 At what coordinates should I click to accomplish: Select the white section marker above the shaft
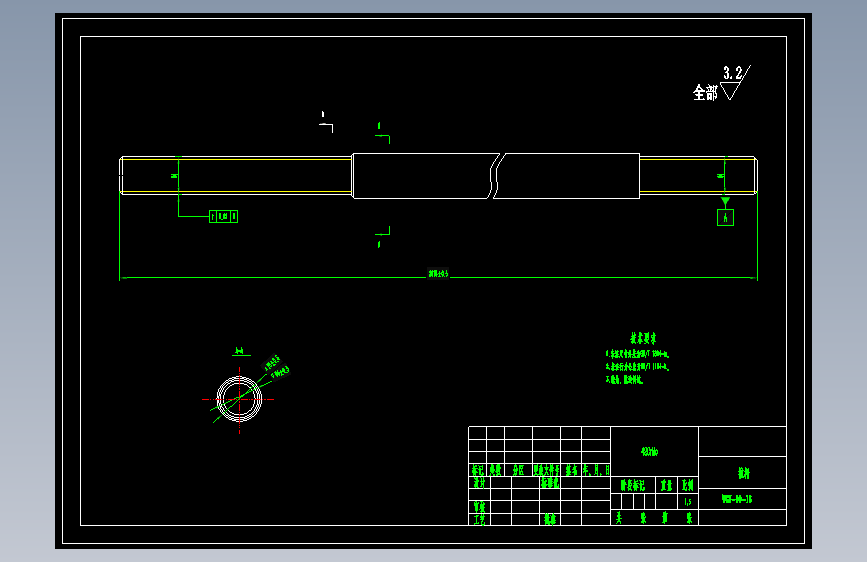[x=326, y=122]
